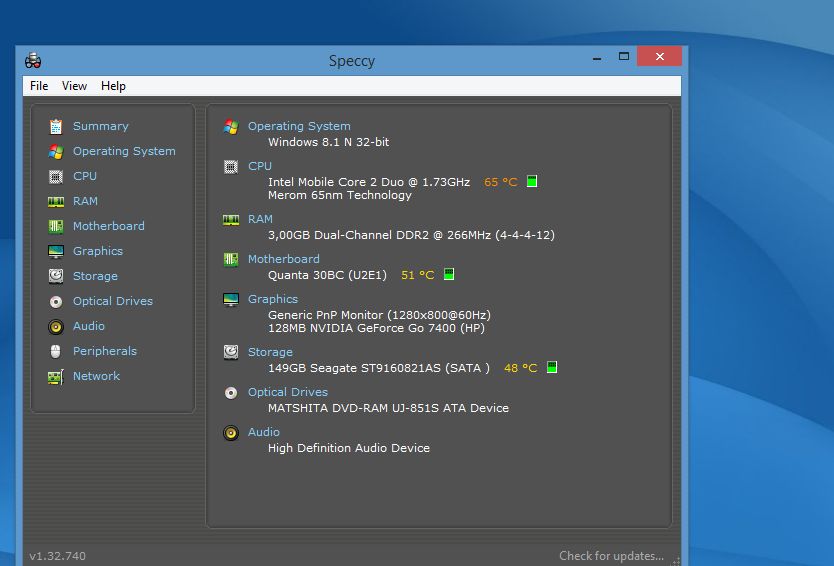
Task: Click Check for updates link
Action: tap(611, 556)
